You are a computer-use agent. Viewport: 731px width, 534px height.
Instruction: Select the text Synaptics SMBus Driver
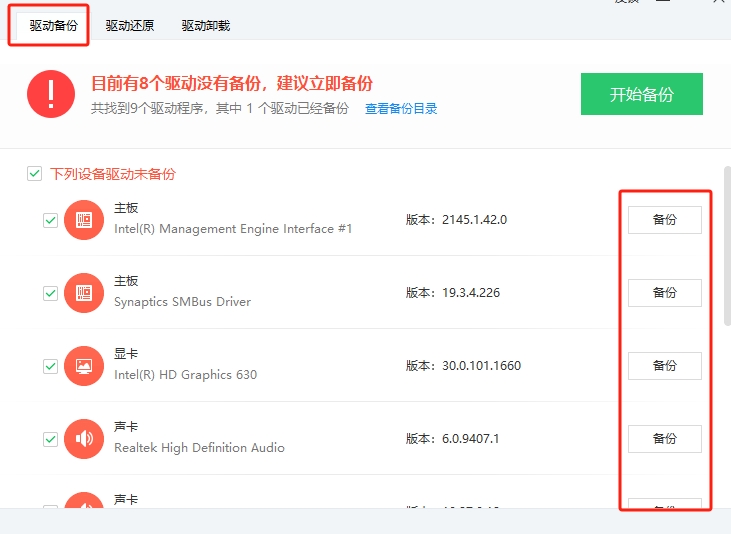pos(182,302)
